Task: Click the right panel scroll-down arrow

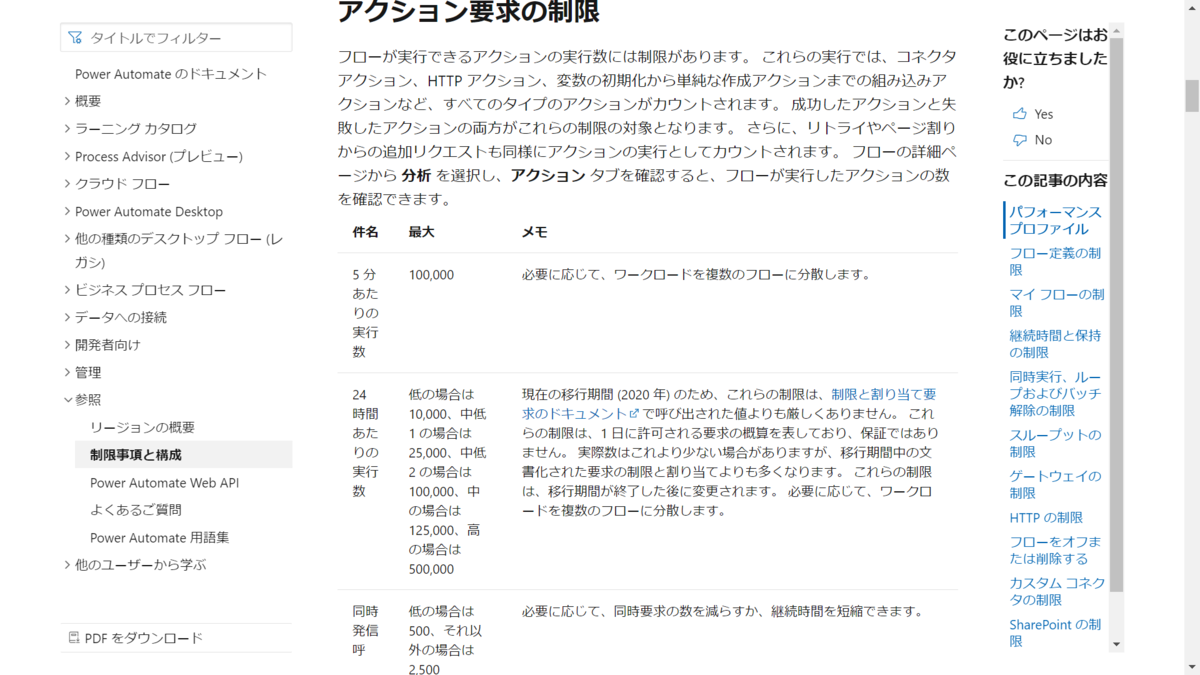Action: pos(1116,645)
